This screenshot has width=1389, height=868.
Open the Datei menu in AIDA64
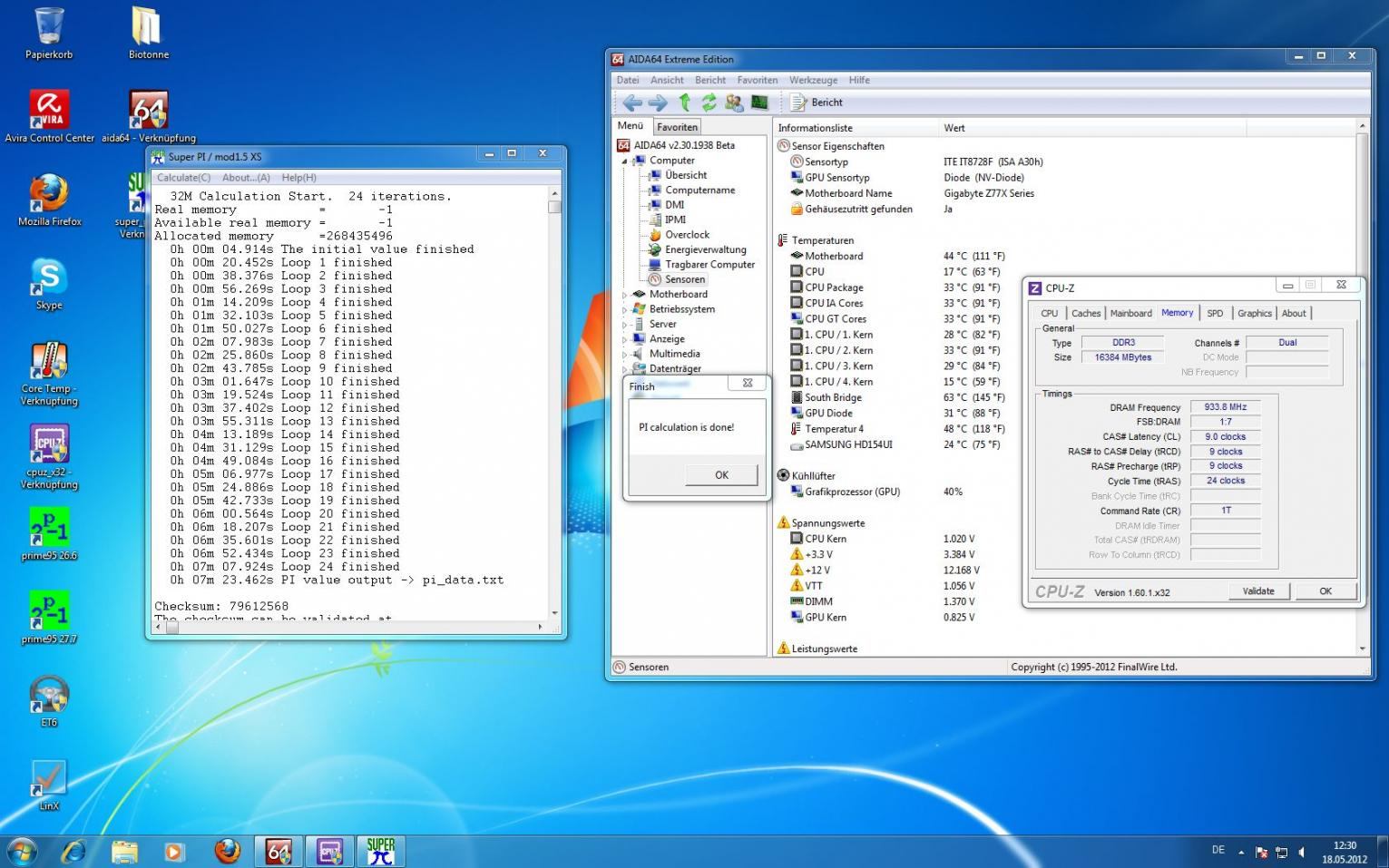[x=628, y=80]
